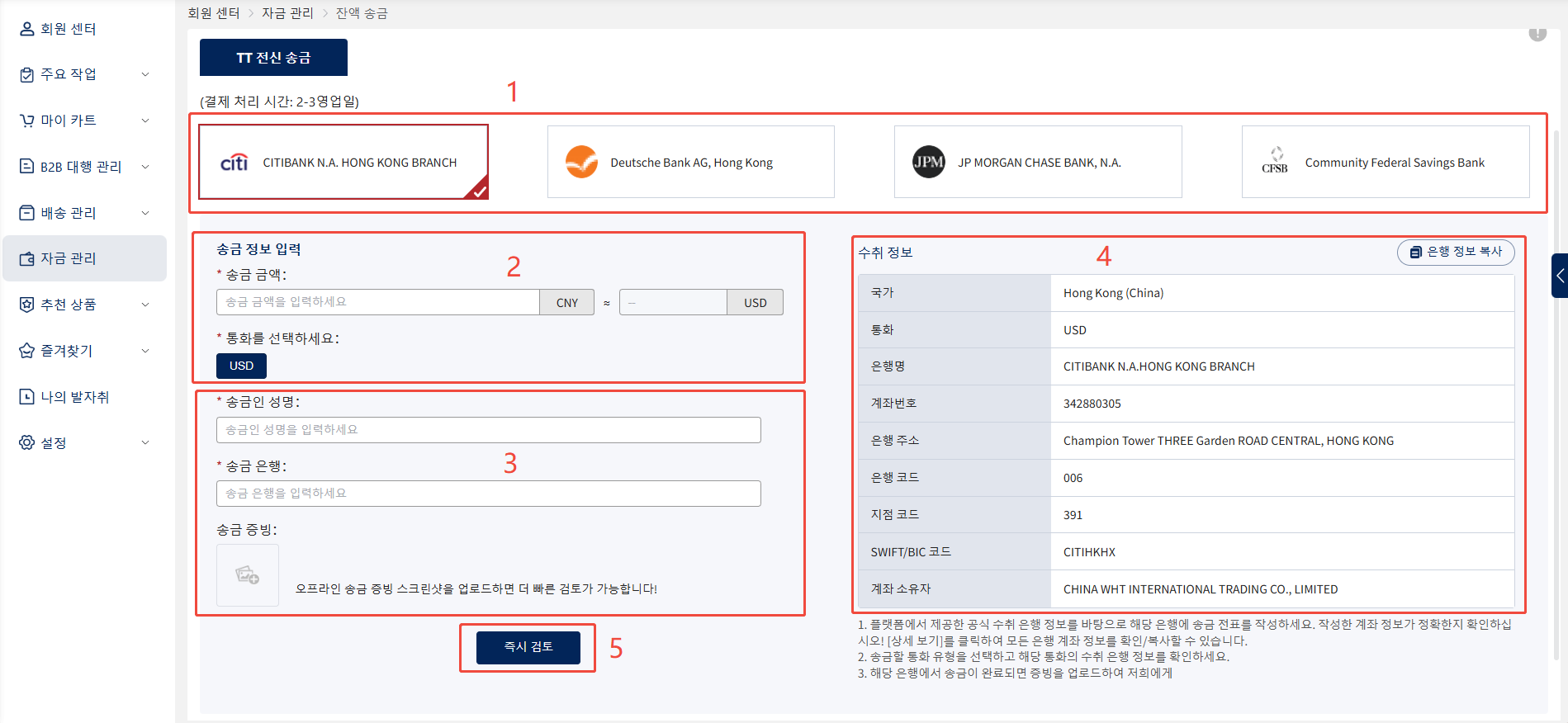The width and height of the screenshot is (1568, 723).
Task: Click the CNY currency addon label
Action: tap(567, 302)
